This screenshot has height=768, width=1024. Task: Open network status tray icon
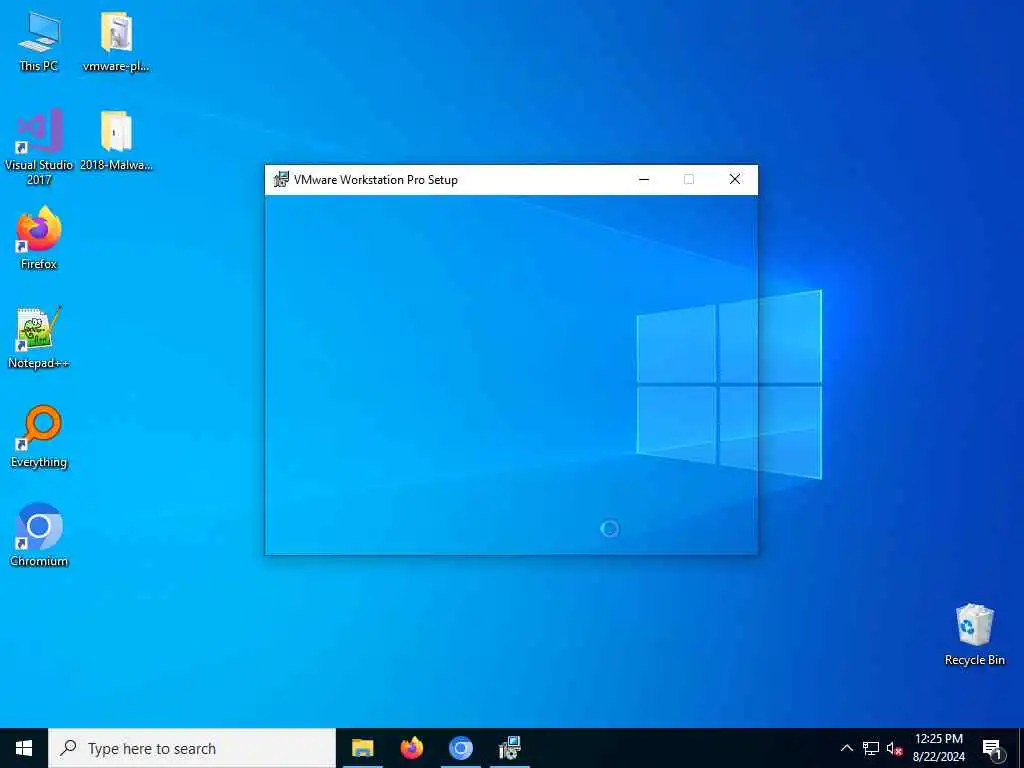pos(871,748)
